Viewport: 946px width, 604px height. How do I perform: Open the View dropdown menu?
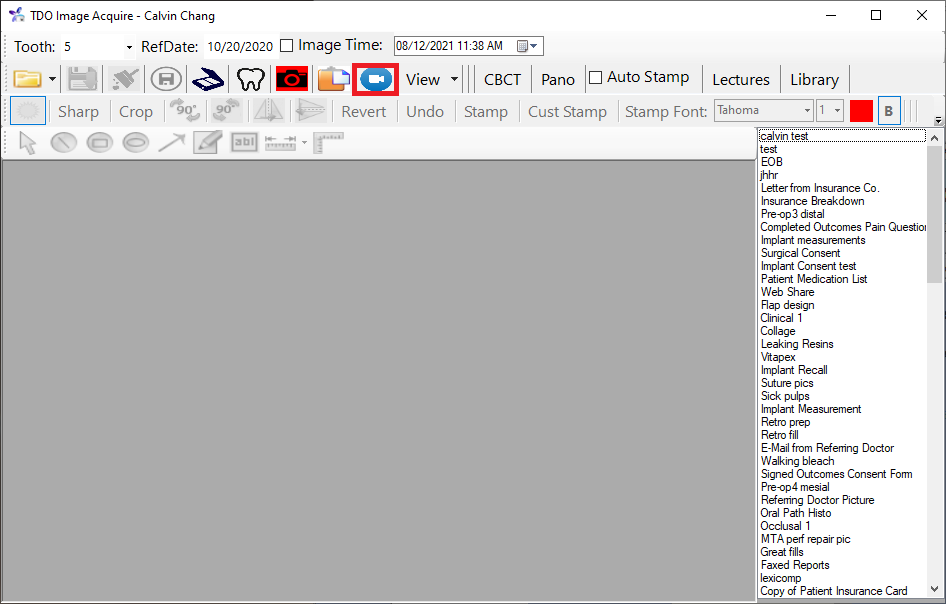[x=432, y=79]
